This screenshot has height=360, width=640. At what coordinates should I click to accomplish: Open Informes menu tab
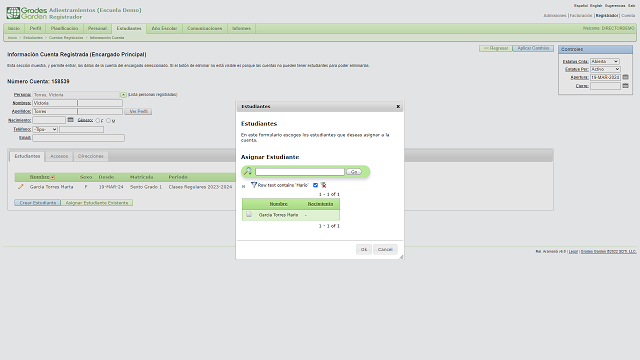pos(241,28)
